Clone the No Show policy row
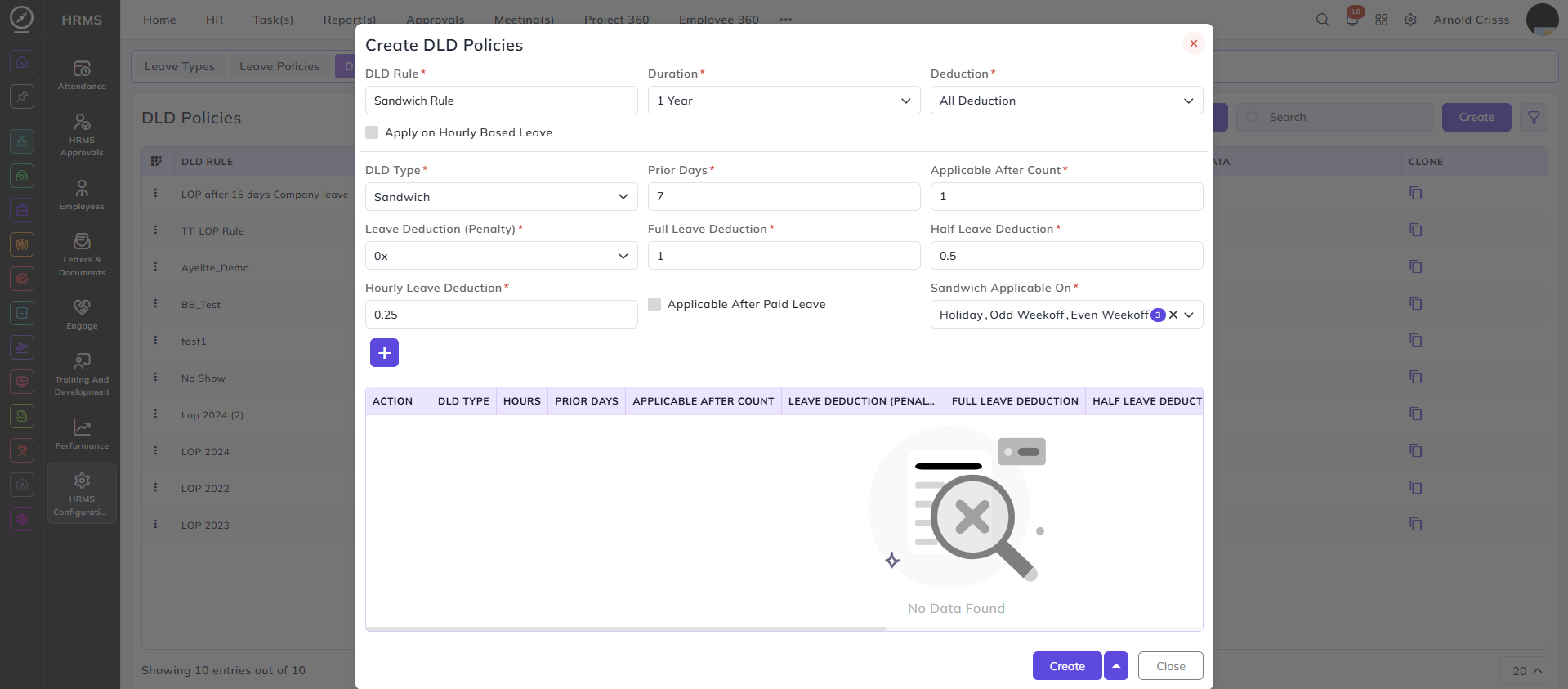1568x689 pixels. tap(1415, 378)
